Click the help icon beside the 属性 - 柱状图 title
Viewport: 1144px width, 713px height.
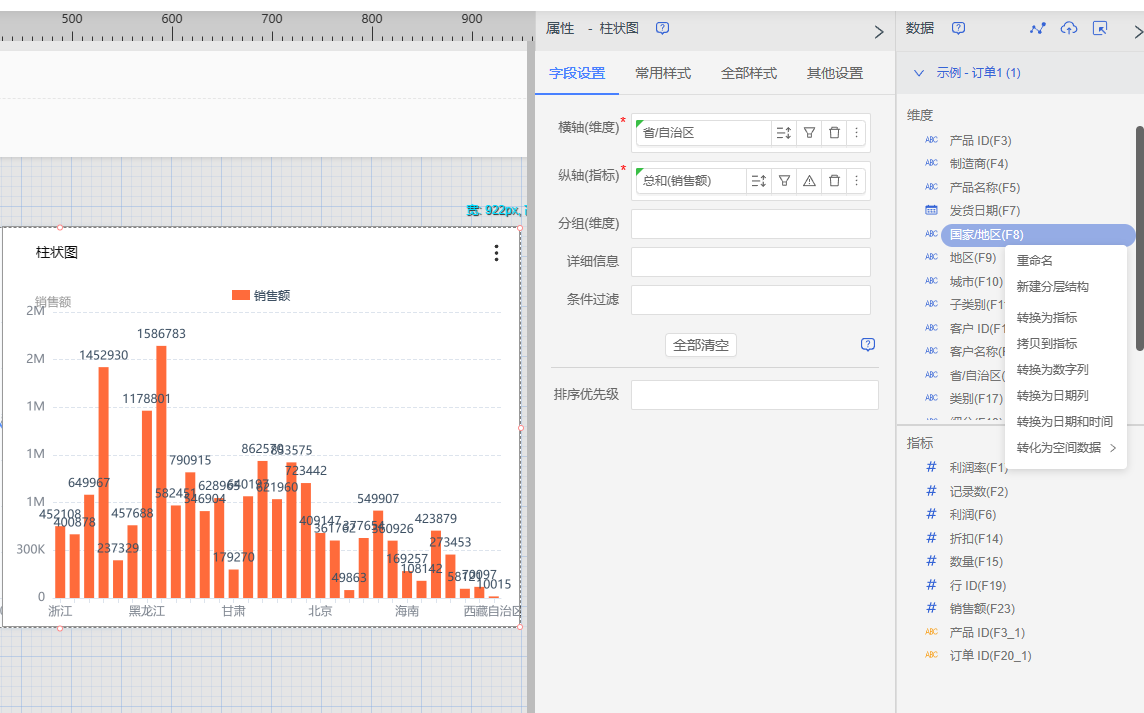coord(662,28)
